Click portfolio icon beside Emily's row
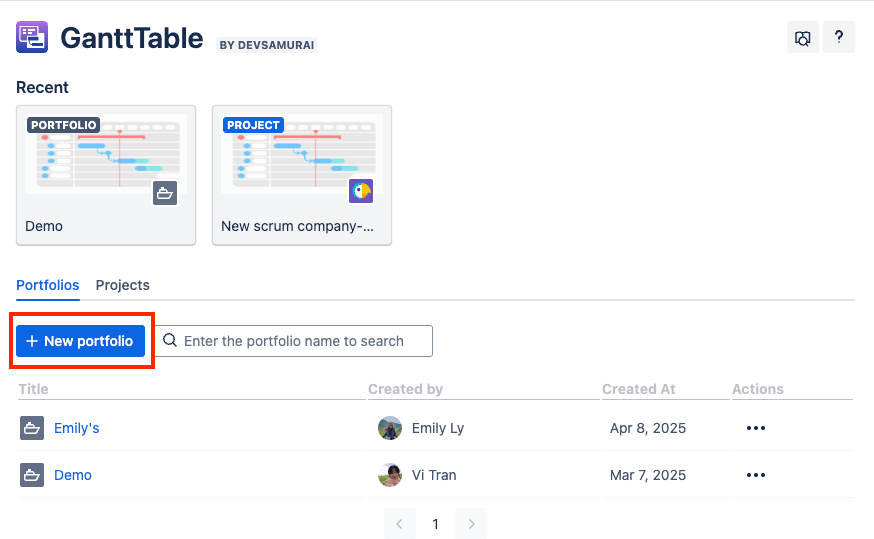This screenshot has width=874, height=539. pyautogui.click(x=32, y=428)
